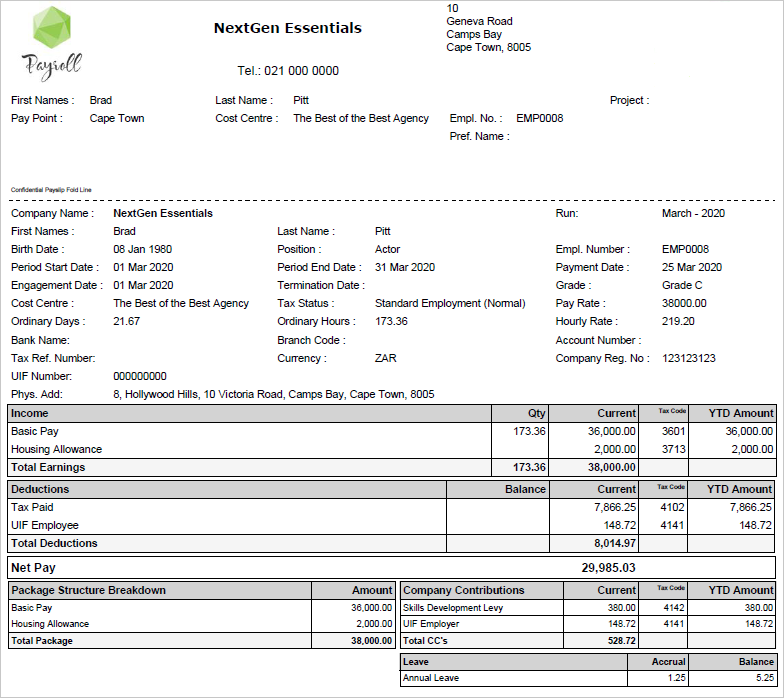Screen dimensions: 784x698
Task: Select the Run value March - 2020
Action: pyautogui.click(x=693, y=213)
